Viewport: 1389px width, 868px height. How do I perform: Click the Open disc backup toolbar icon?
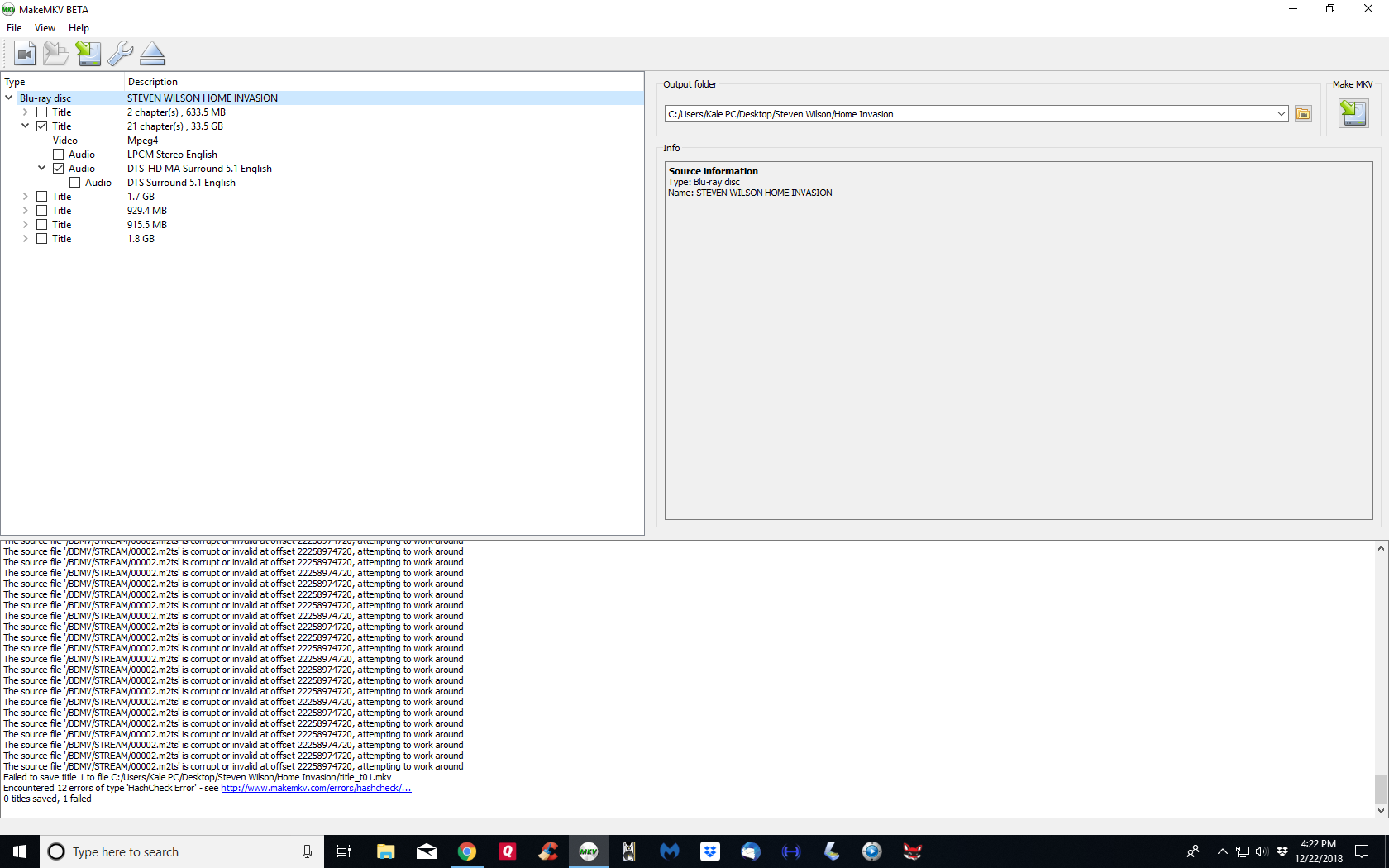[56, 54]
